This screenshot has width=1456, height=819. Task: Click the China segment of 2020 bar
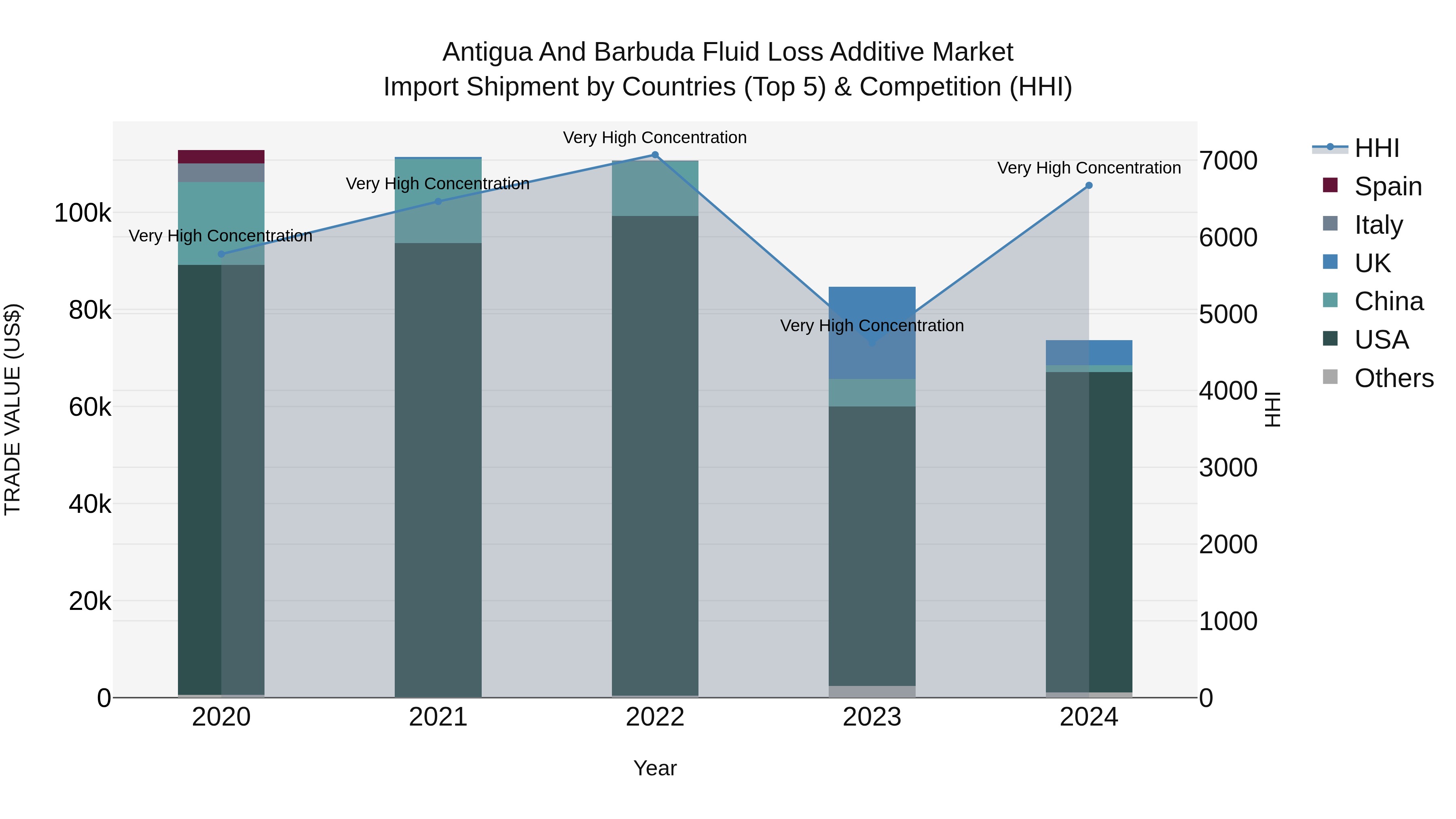221,223
